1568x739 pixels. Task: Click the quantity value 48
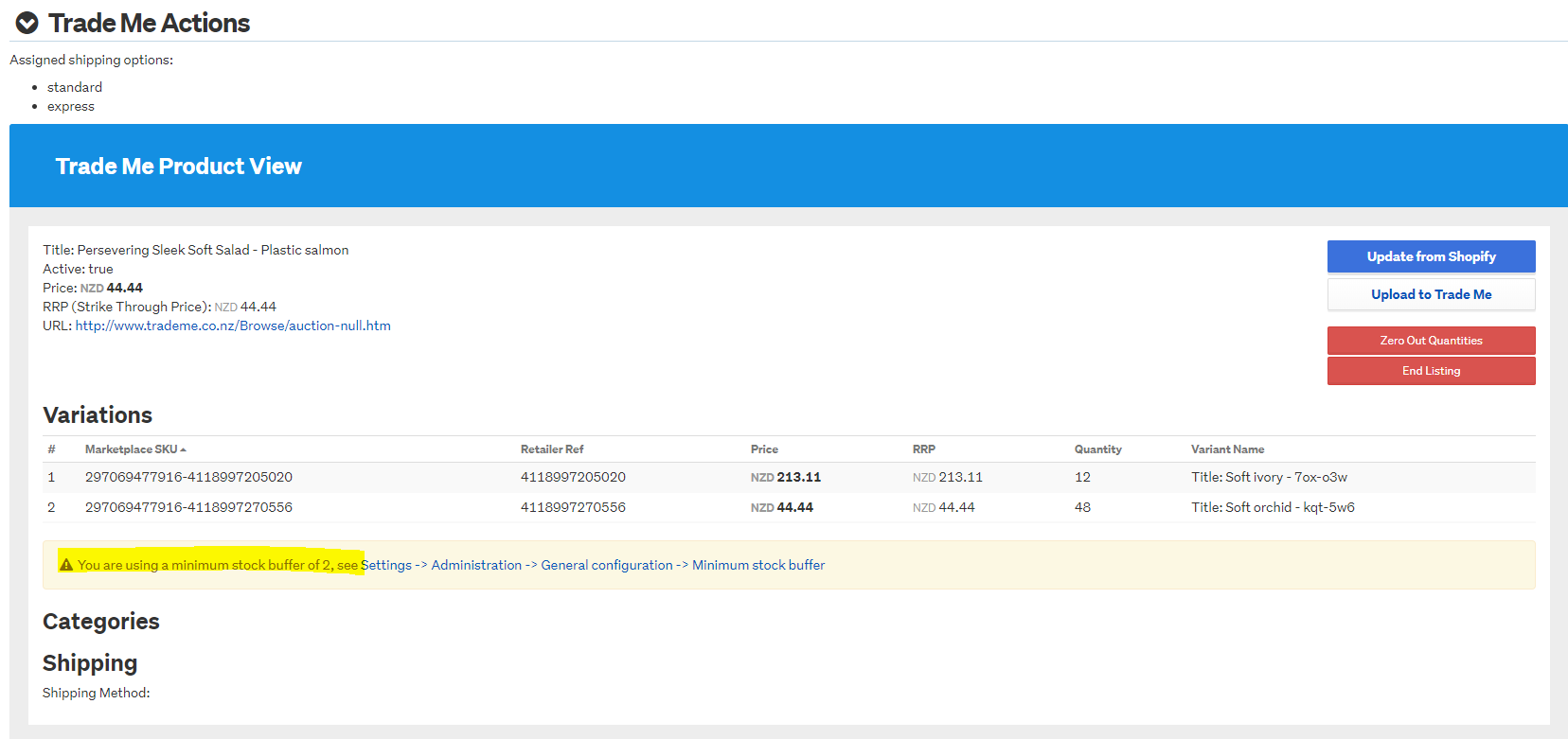pyautogui.click(x=1082, y=507)
